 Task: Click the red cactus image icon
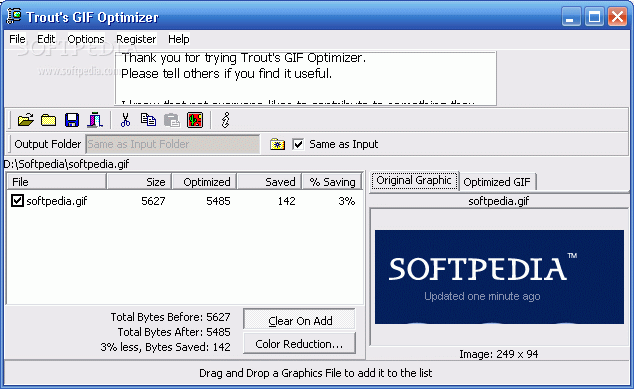[195, 120]
